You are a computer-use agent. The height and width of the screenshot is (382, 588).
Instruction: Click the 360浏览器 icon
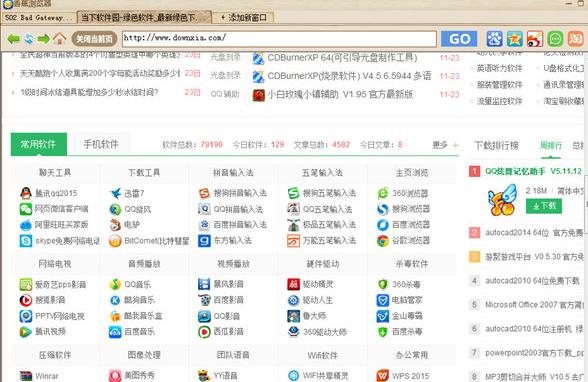pos(382,193)
